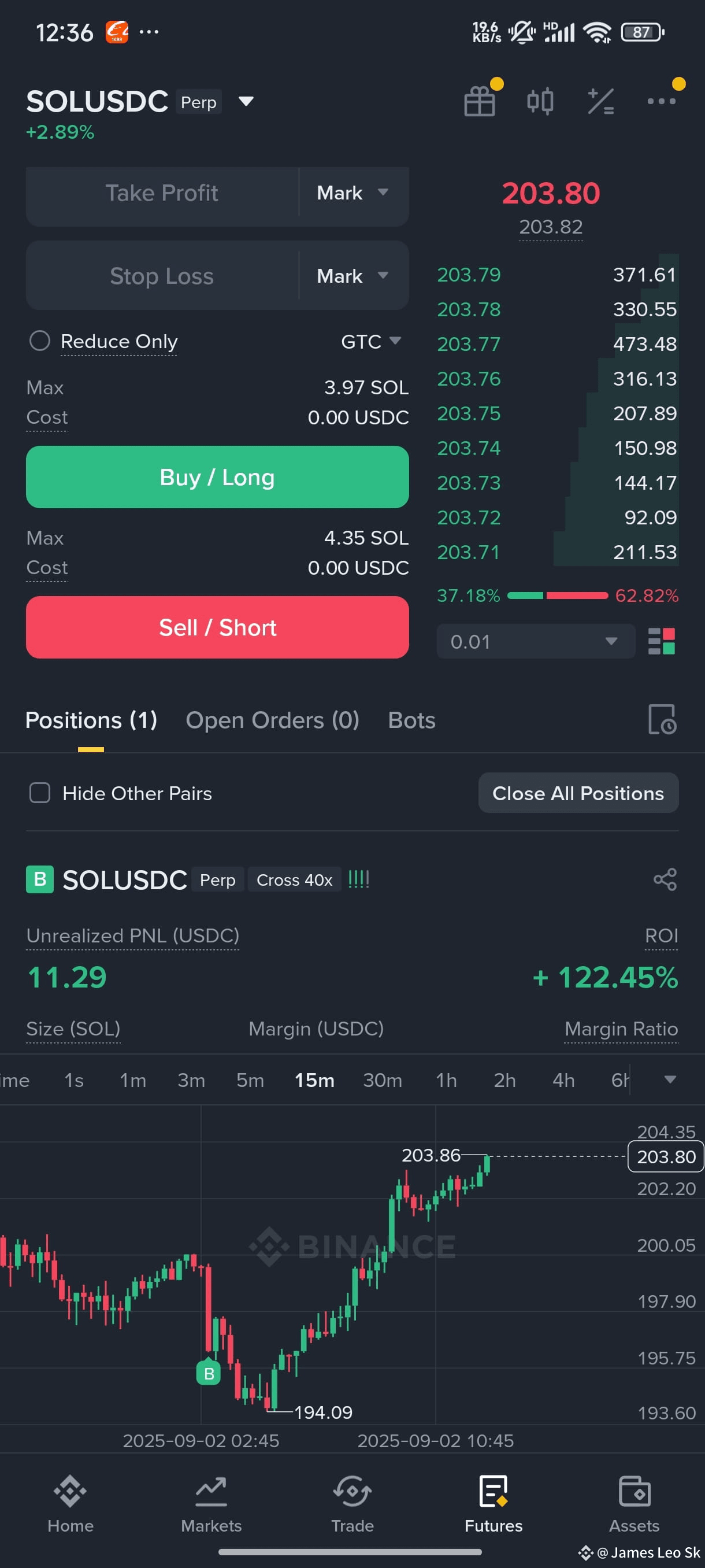Enable the Reduce Only option
This screenshot has height=1568, width=705.
(40, 341)
